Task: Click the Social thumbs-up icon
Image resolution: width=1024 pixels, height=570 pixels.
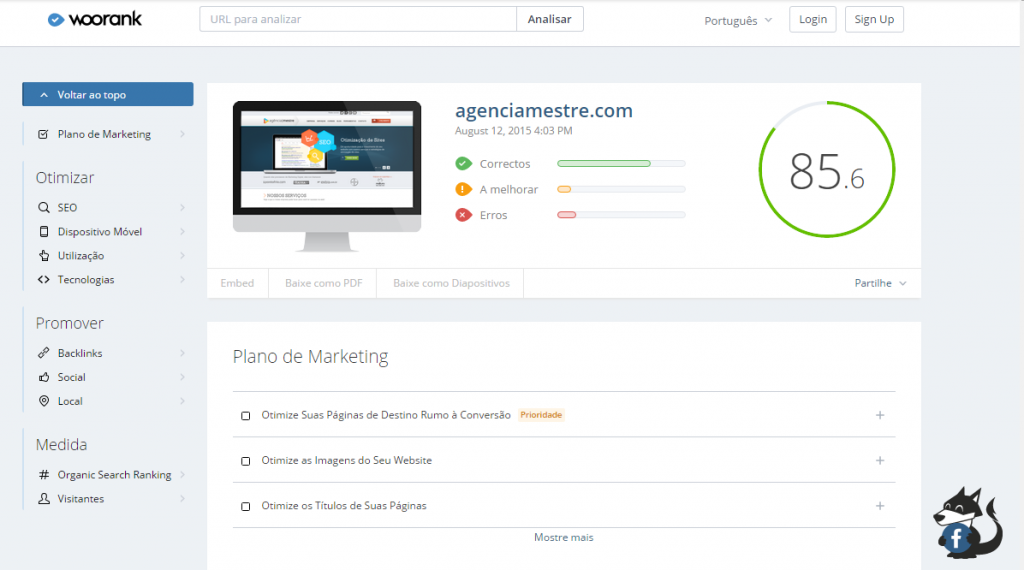Action: coord(43,377)
